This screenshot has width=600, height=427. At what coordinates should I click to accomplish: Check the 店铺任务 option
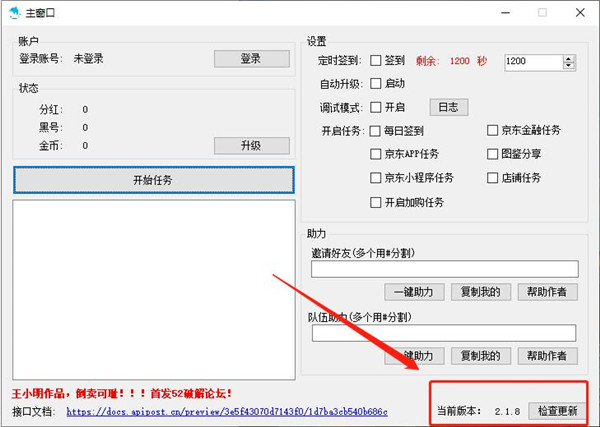[x=493, y=178]
